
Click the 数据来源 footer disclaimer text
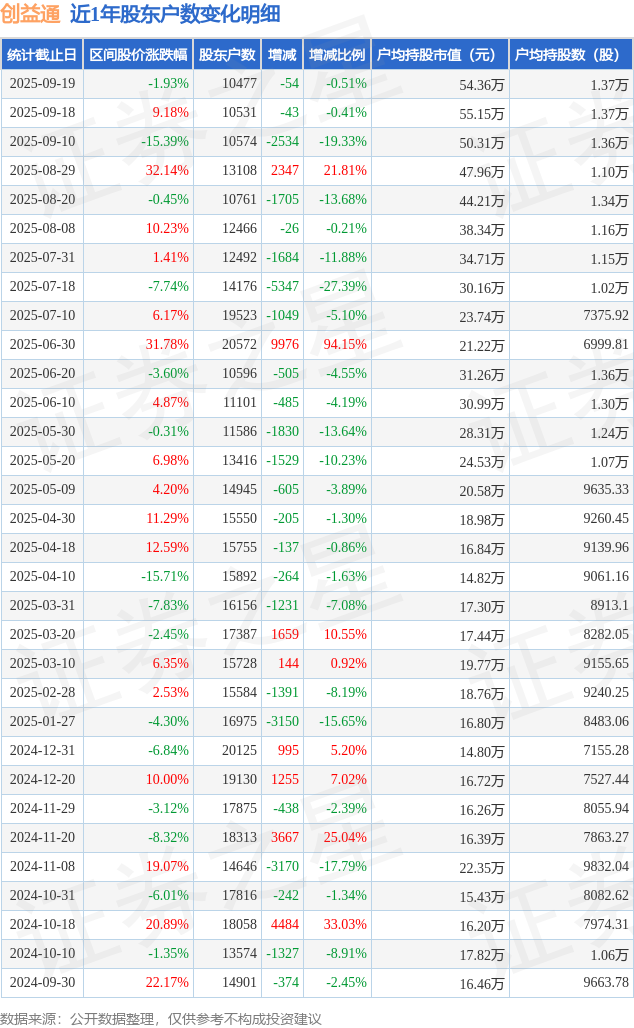(161, 1018)
